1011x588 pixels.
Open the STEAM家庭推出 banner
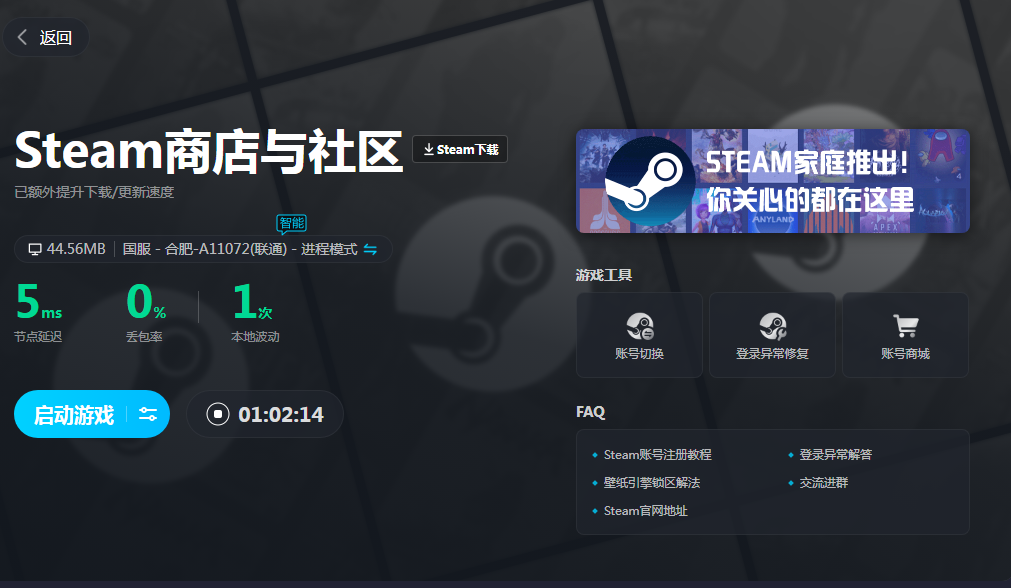(772, 181)
